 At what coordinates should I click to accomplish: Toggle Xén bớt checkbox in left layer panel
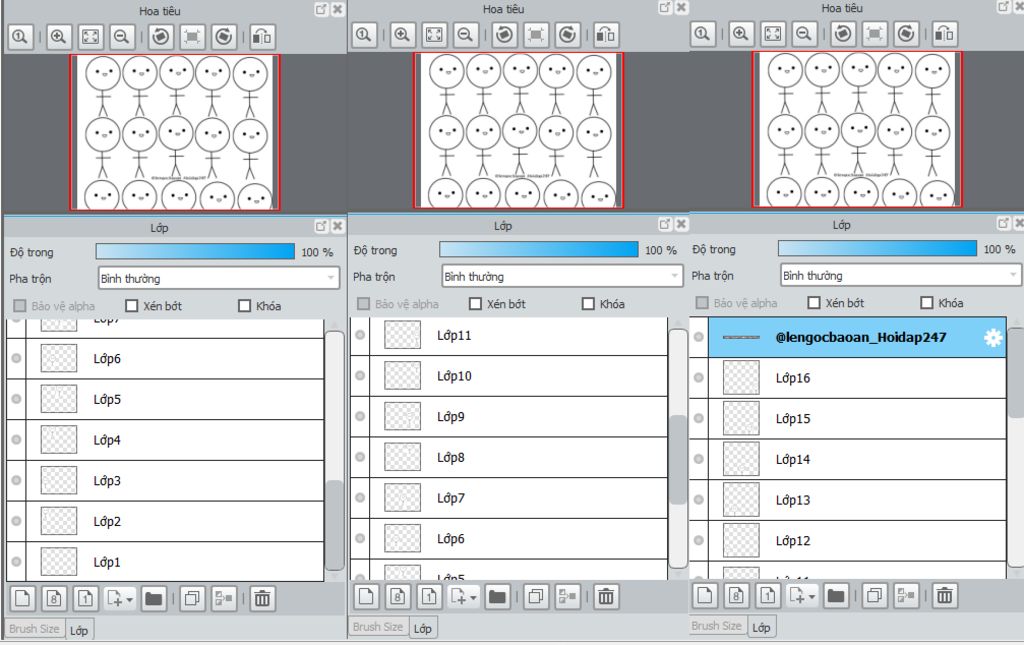pyautogui.click(x=132, y=306)
